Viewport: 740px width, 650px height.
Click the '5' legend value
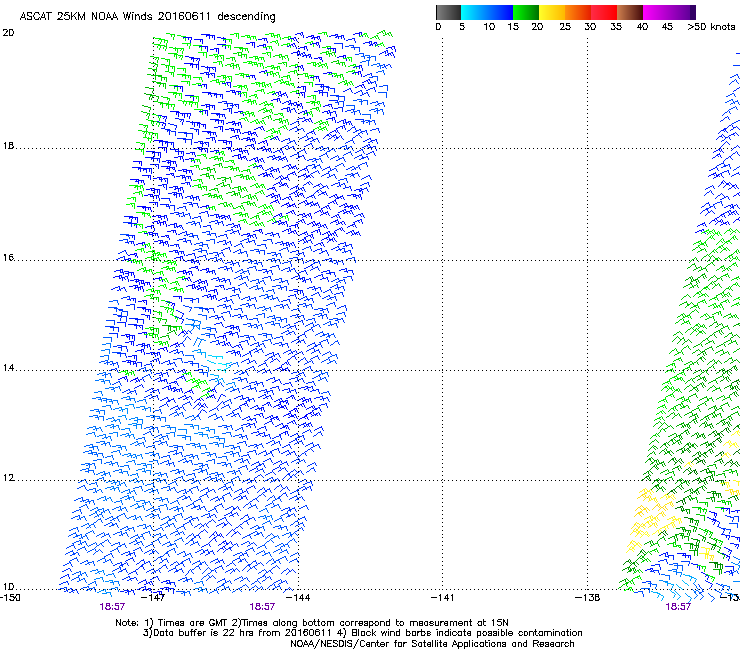pyautogui.click(x=462, y=27)
